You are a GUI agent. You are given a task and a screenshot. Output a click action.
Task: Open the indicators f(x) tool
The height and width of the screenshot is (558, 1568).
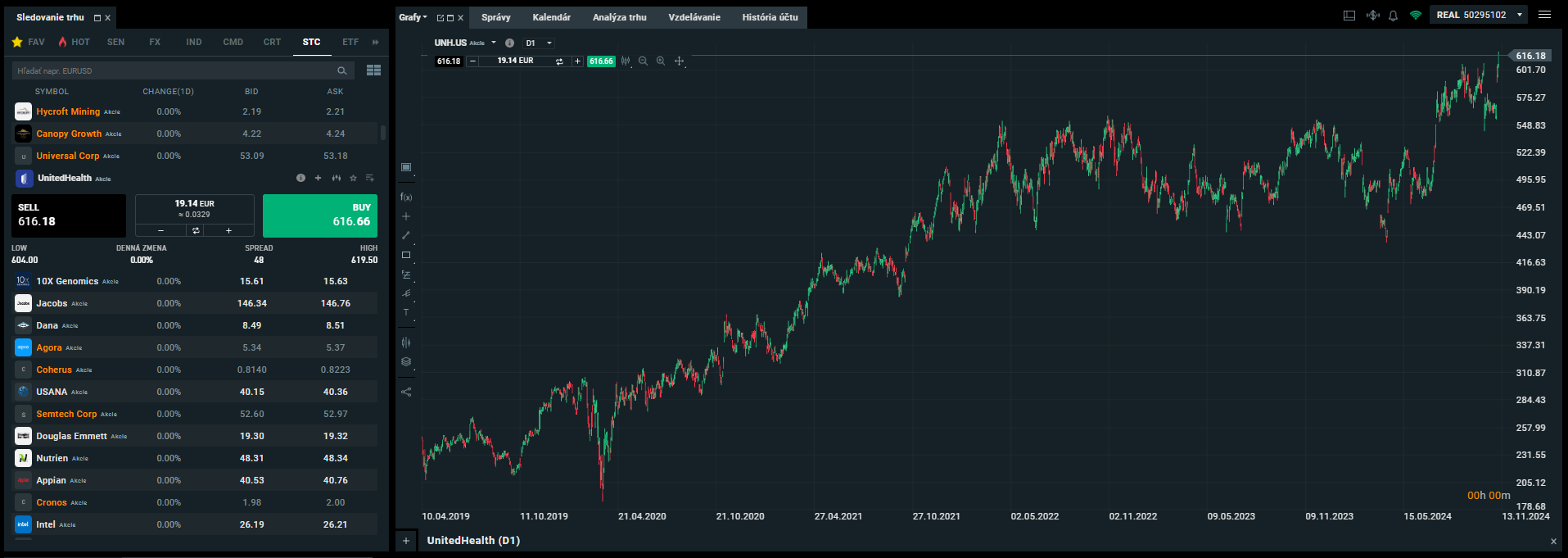point(406,197)
